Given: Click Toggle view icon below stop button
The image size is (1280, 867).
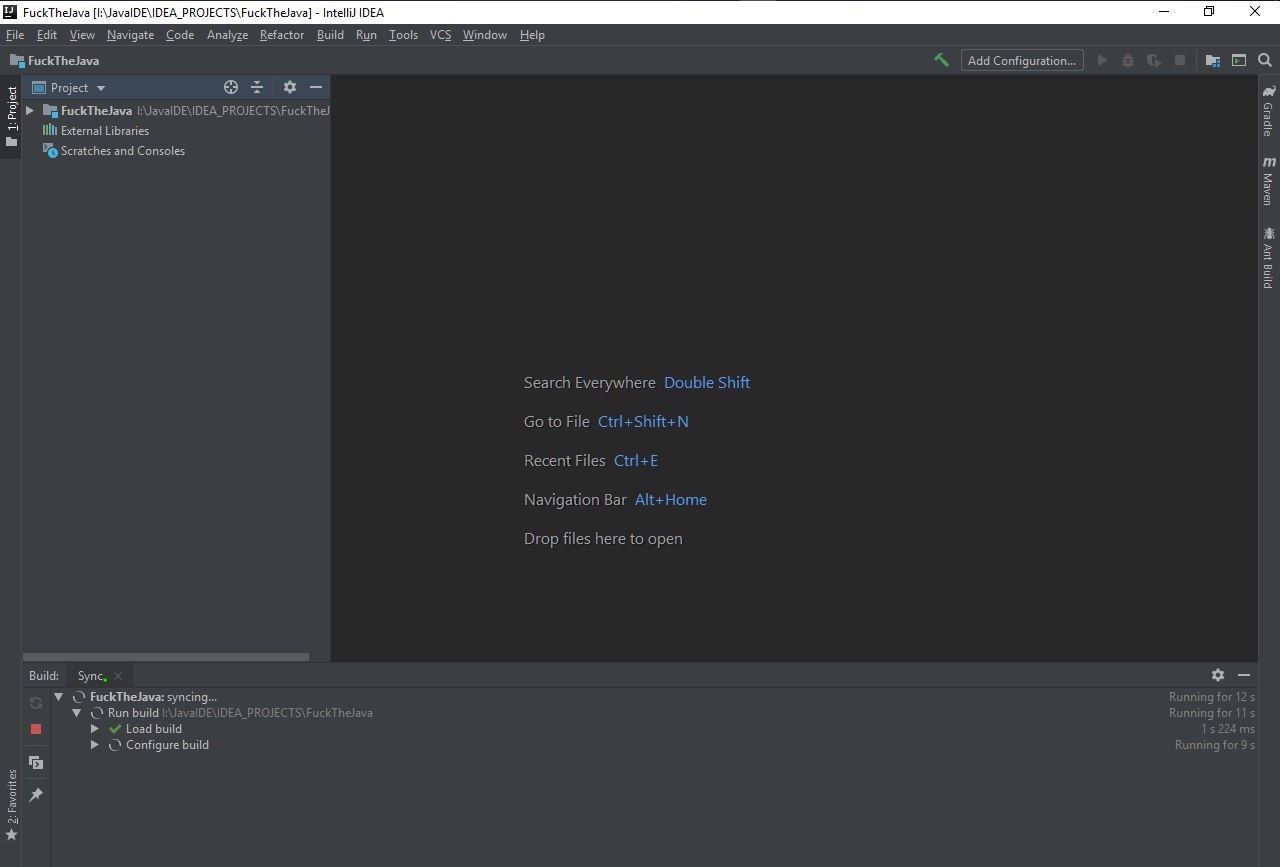Looking at the screenshot, I should (36, 763).
